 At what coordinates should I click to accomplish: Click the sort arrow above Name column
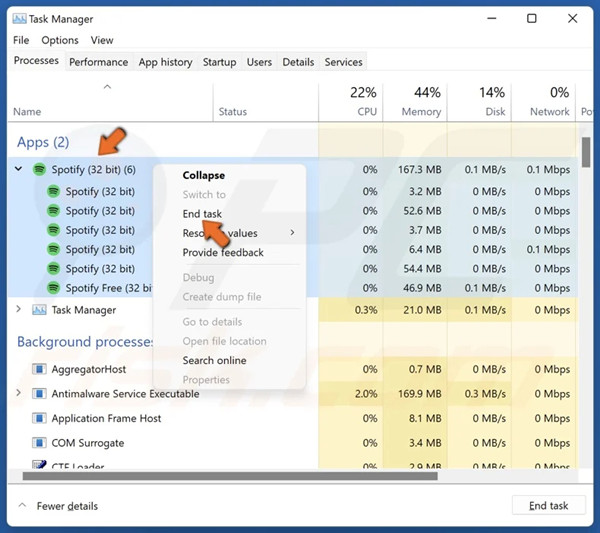coord(108,87)
